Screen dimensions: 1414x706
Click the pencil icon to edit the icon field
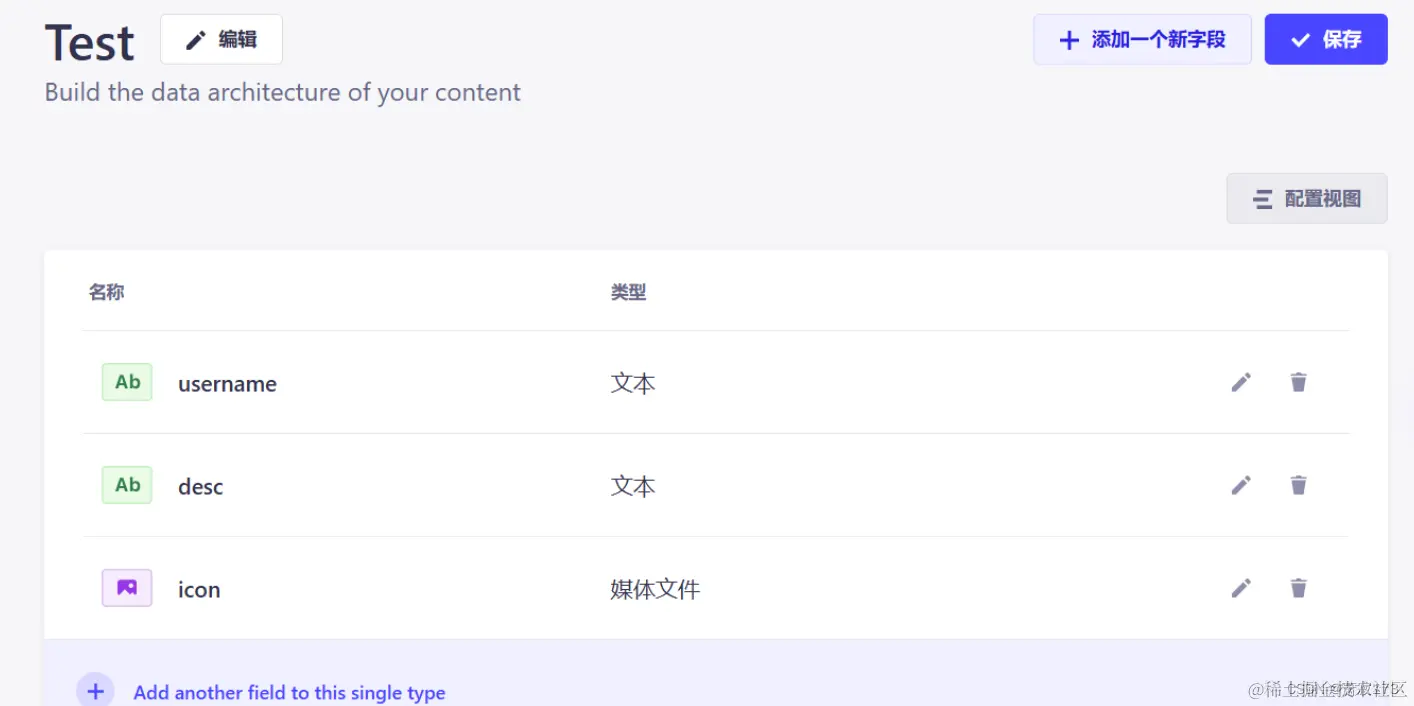click(1241, 588)
